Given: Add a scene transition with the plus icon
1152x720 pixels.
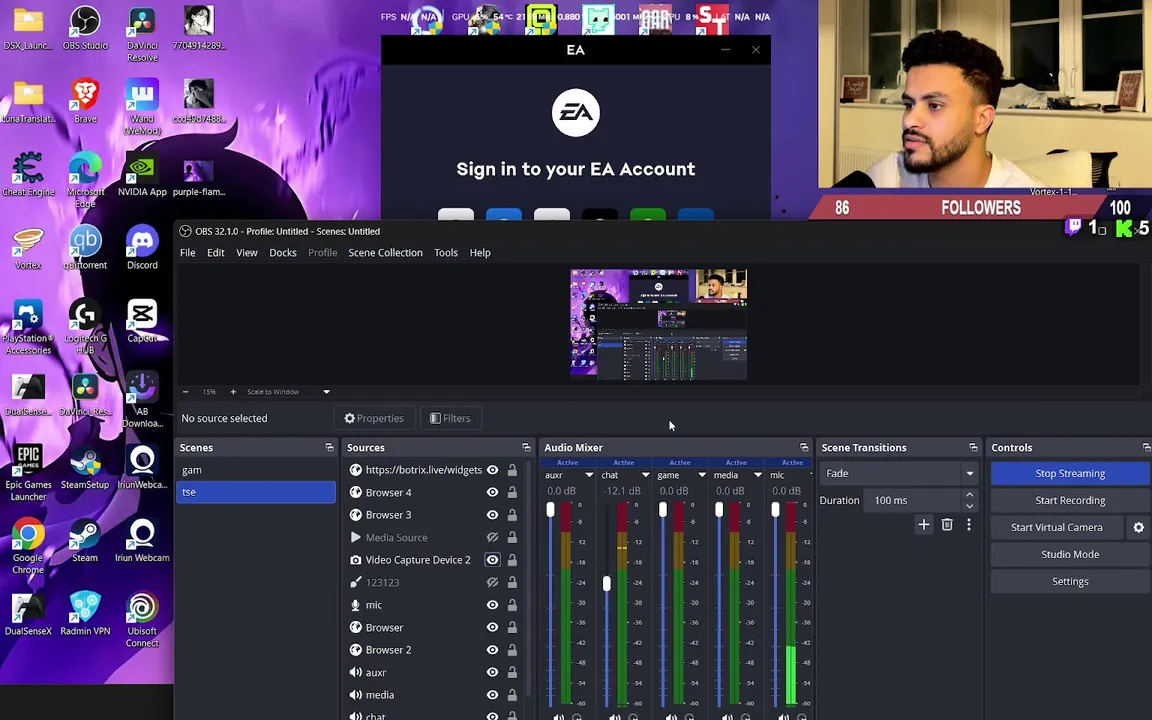Looking at the screenshot, I should tap(924, 525).
